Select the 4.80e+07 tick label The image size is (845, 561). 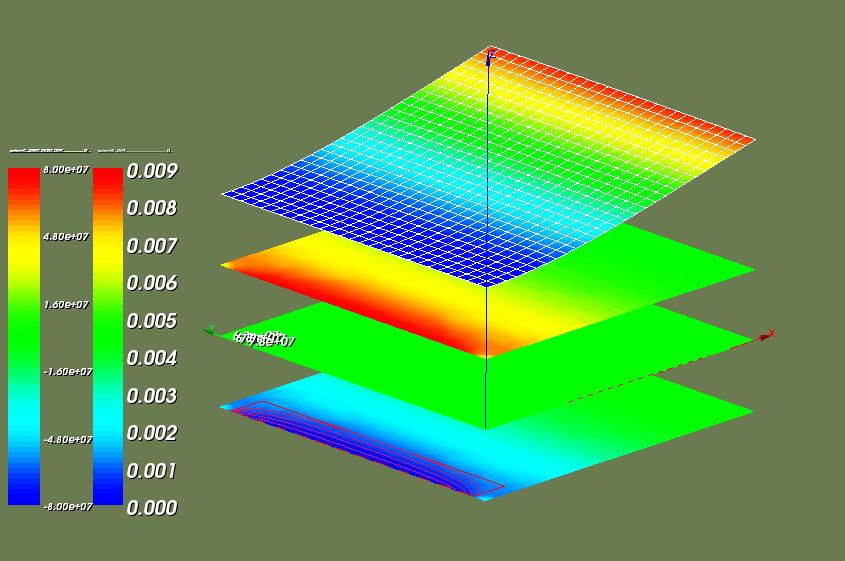pyautogui.click(x=66, y=237)
